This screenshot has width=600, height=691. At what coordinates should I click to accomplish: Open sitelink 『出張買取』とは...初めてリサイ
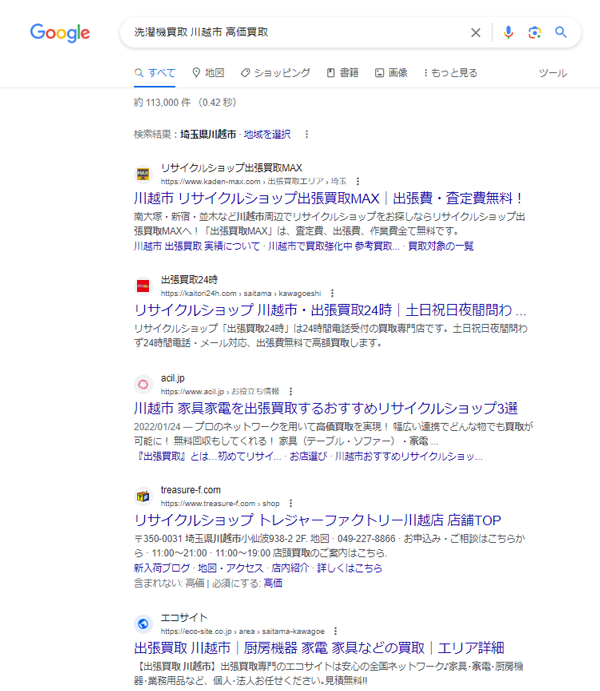(x=207, y=457)
